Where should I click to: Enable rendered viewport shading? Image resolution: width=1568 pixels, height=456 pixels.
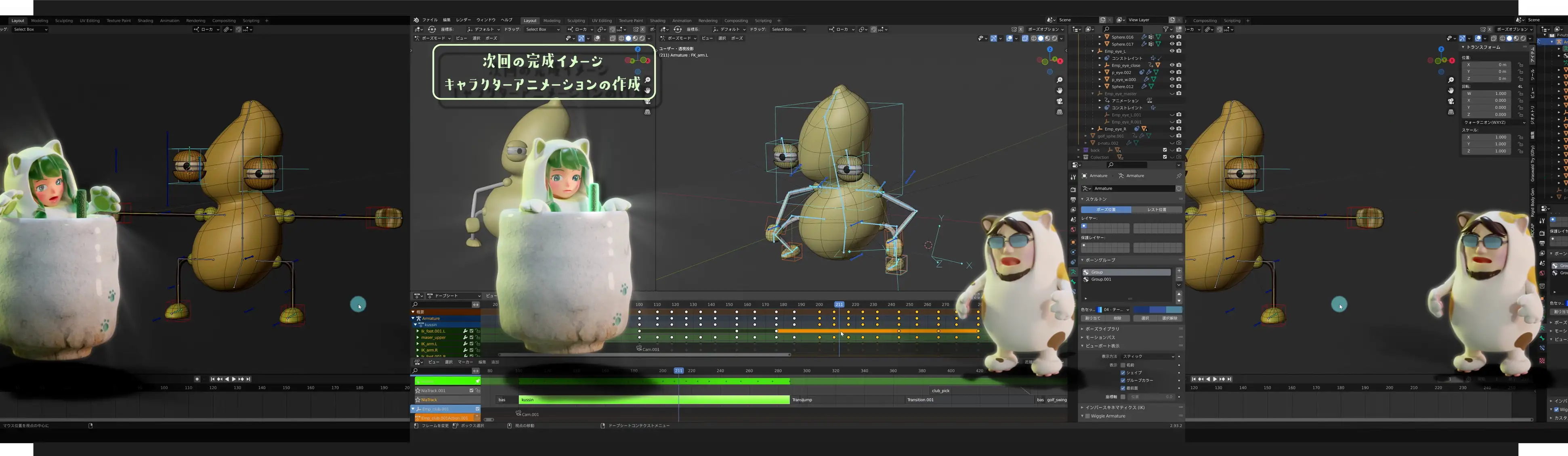pyautogui.click(x=1054, y=38)
